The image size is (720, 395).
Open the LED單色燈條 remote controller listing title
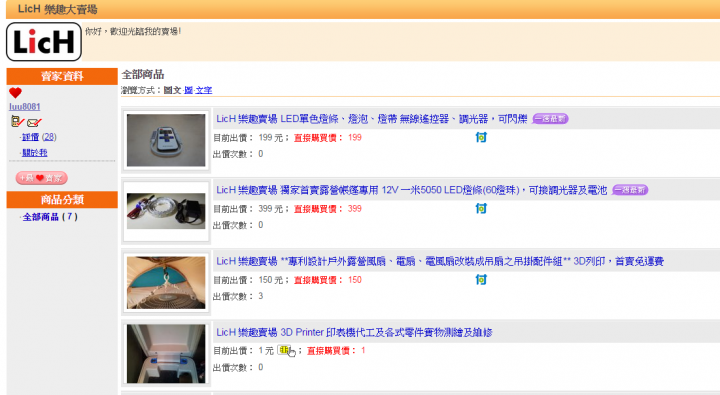[371, 119]
